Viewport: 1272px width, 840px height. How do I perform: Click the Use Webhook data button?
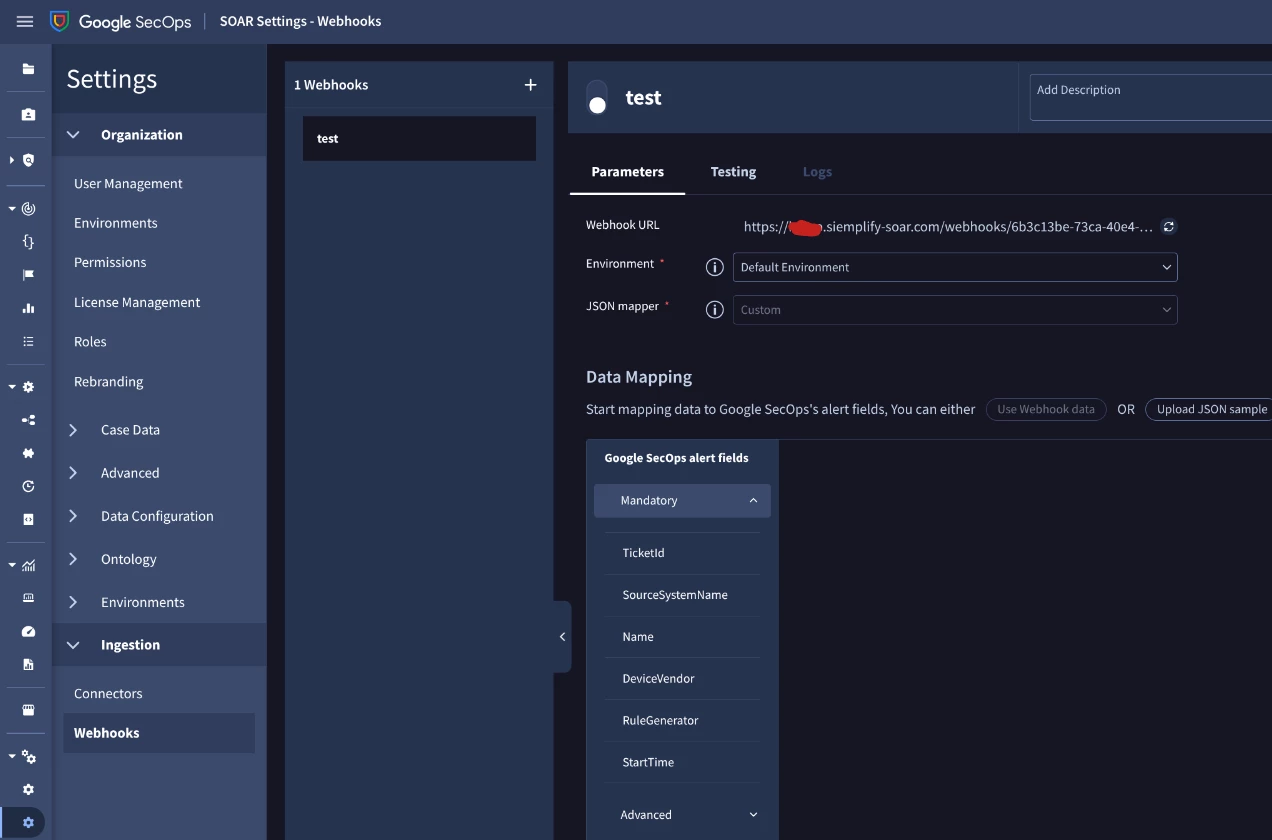pos(1046,409)
